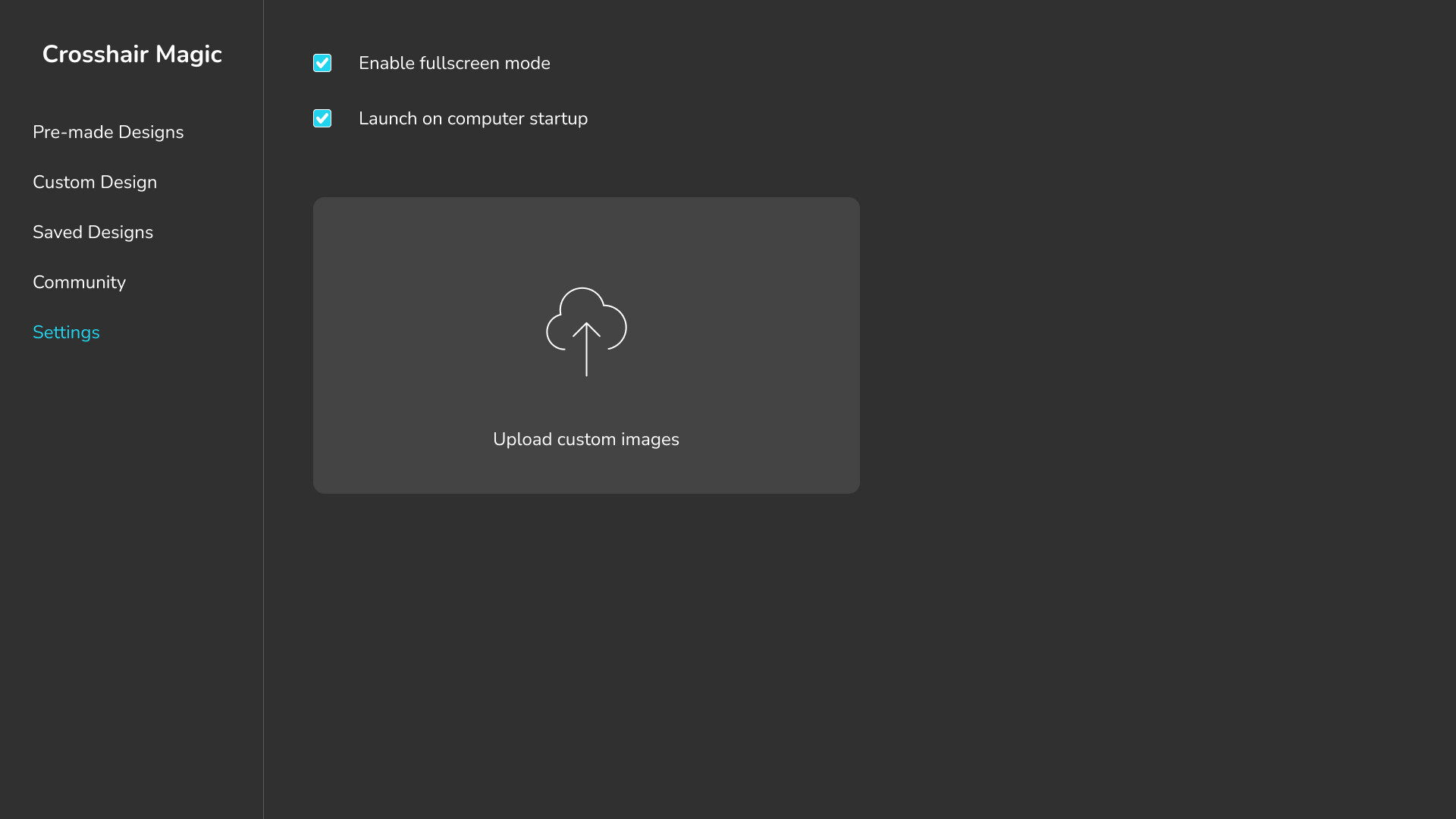Disable Launch on computer startup

pyautogui.click(x=322, y=118)
